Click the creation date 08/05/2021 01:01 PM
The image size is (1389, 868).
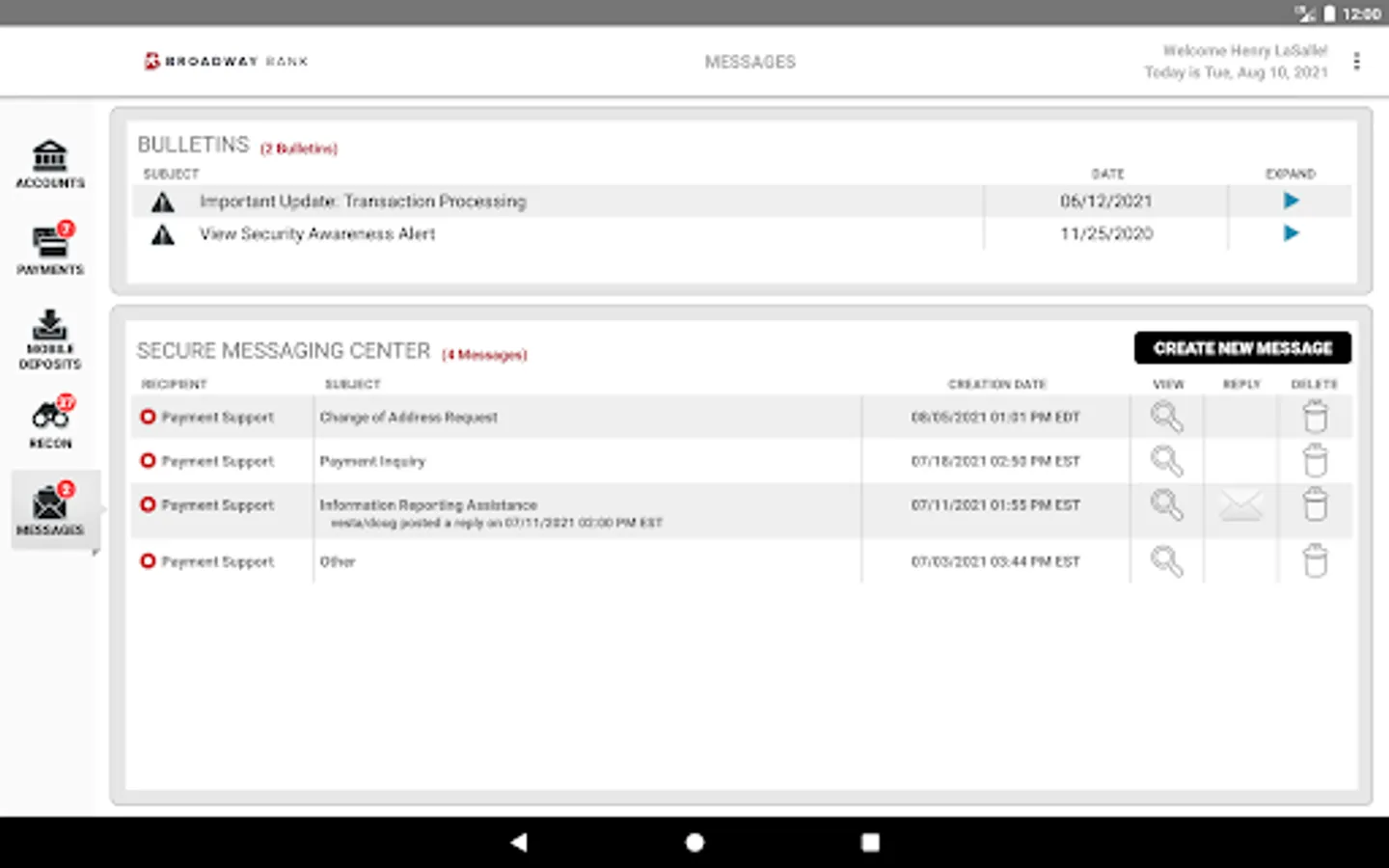tap(995, 417)
